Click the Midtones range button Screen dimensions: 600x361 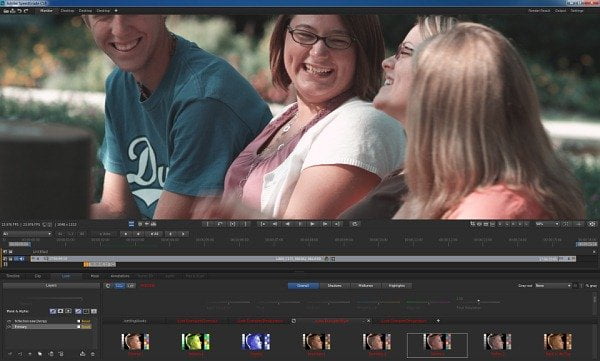[365, 286]
